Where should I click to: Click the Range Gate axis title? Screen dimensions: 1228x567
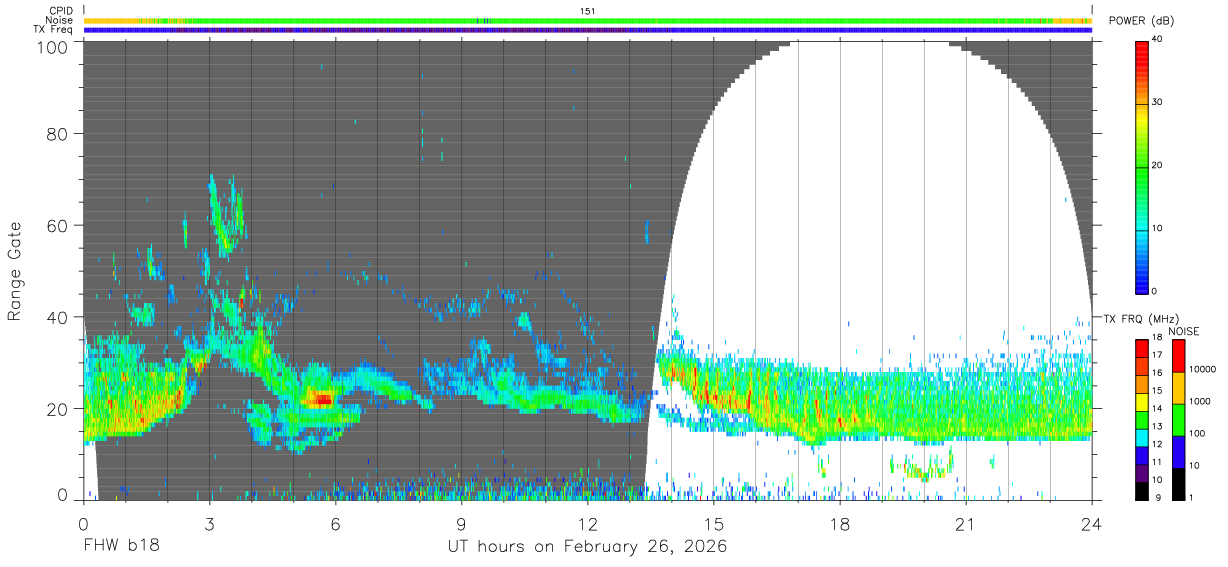coord(15,271)
